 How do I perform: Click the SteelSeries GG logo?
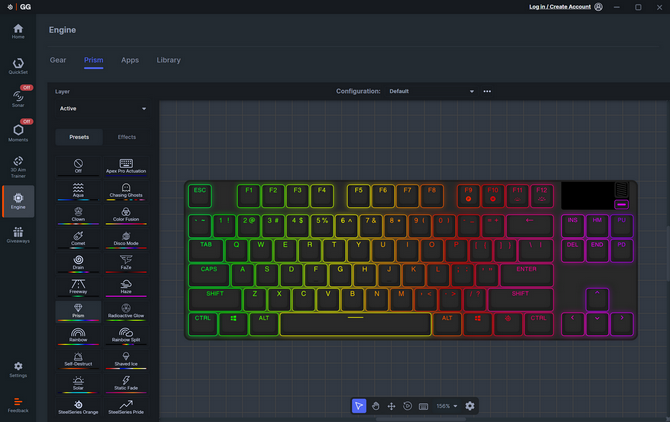[19, 7]
